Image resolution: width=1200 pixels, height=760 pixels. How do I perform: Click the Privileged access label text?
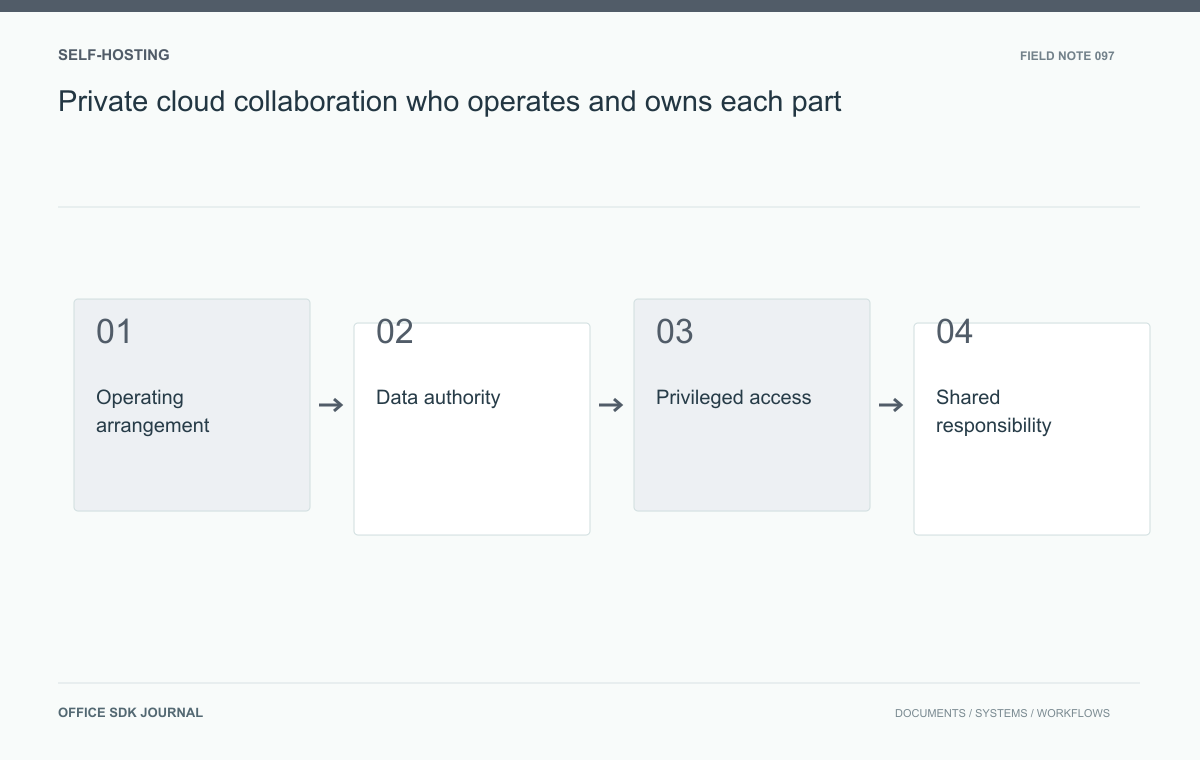coord(734,398)
